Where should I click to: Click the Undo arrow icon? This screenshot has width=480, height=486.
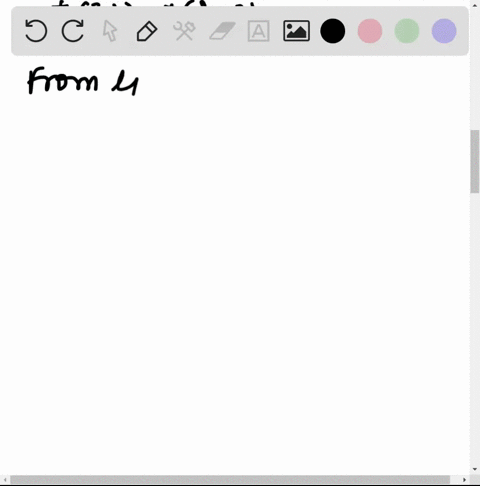point(36,31)
